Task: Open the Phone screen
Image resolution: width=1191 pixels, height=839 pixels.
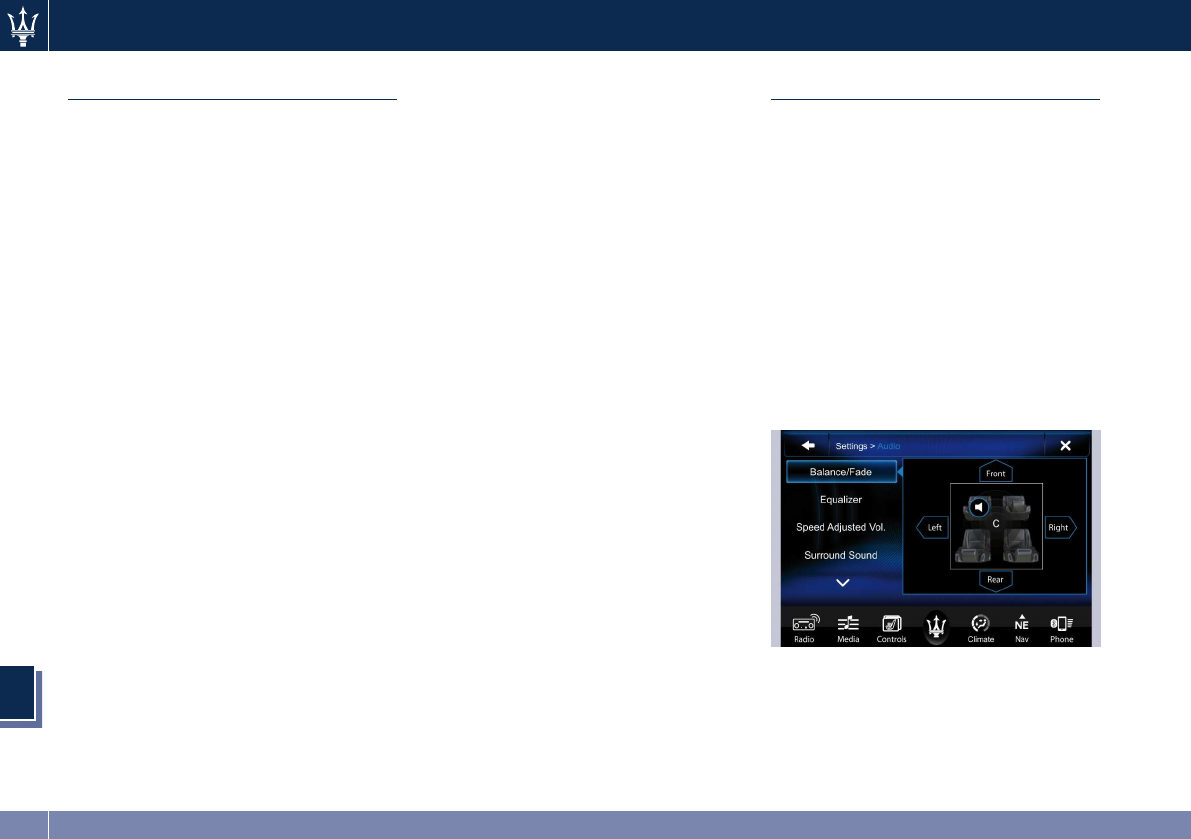Action: pyautogui.click(x=1062, y=629)
